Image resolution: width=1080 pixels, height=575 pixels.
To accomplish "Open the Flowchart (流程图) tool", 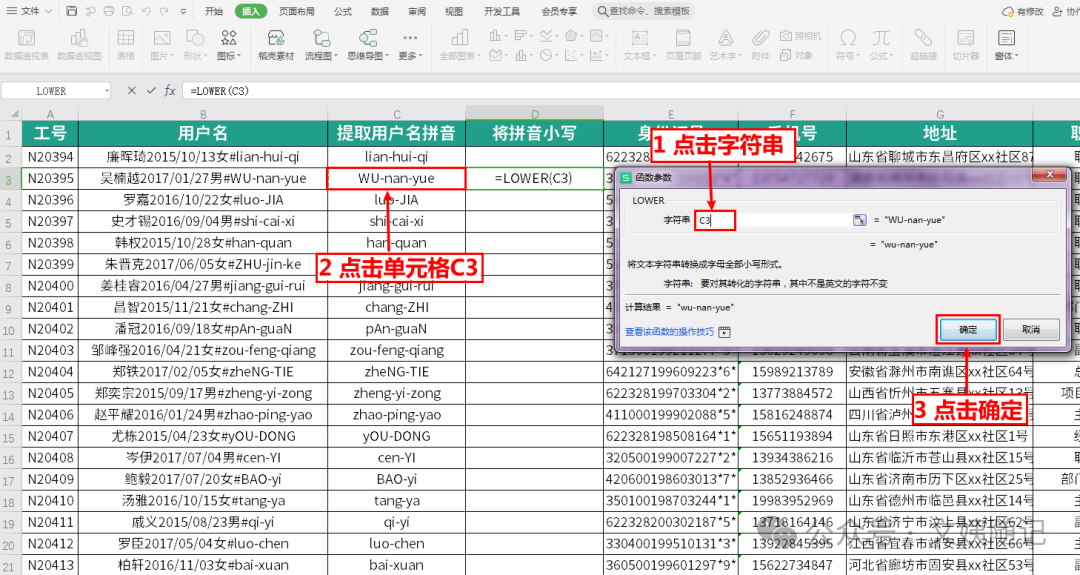I will point(322,45).
